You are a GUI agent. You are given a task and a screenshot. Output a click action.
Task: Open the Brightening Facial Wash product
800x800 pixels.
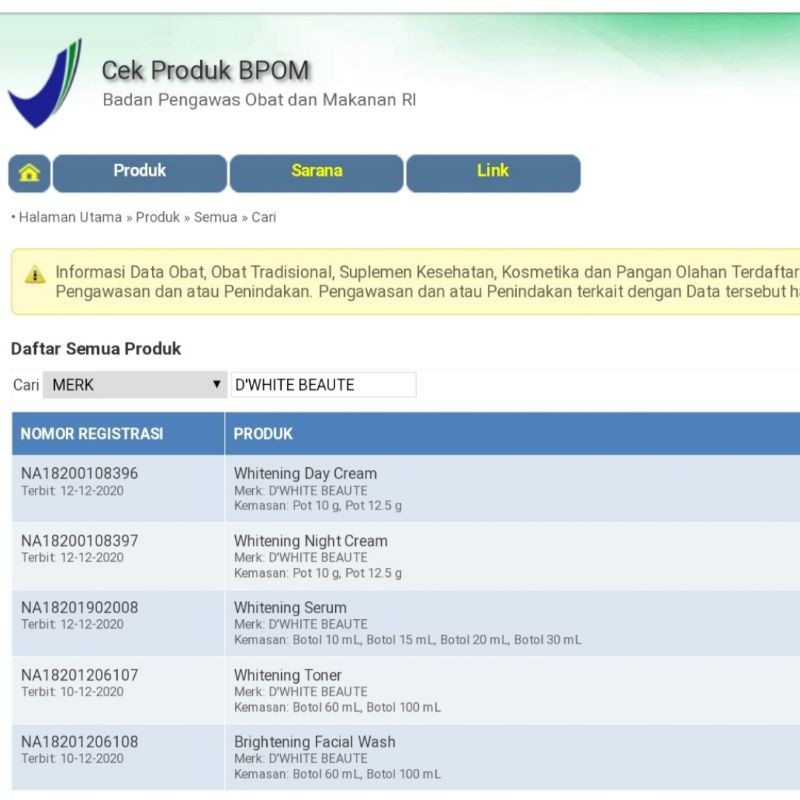click(x=315, y=742)
